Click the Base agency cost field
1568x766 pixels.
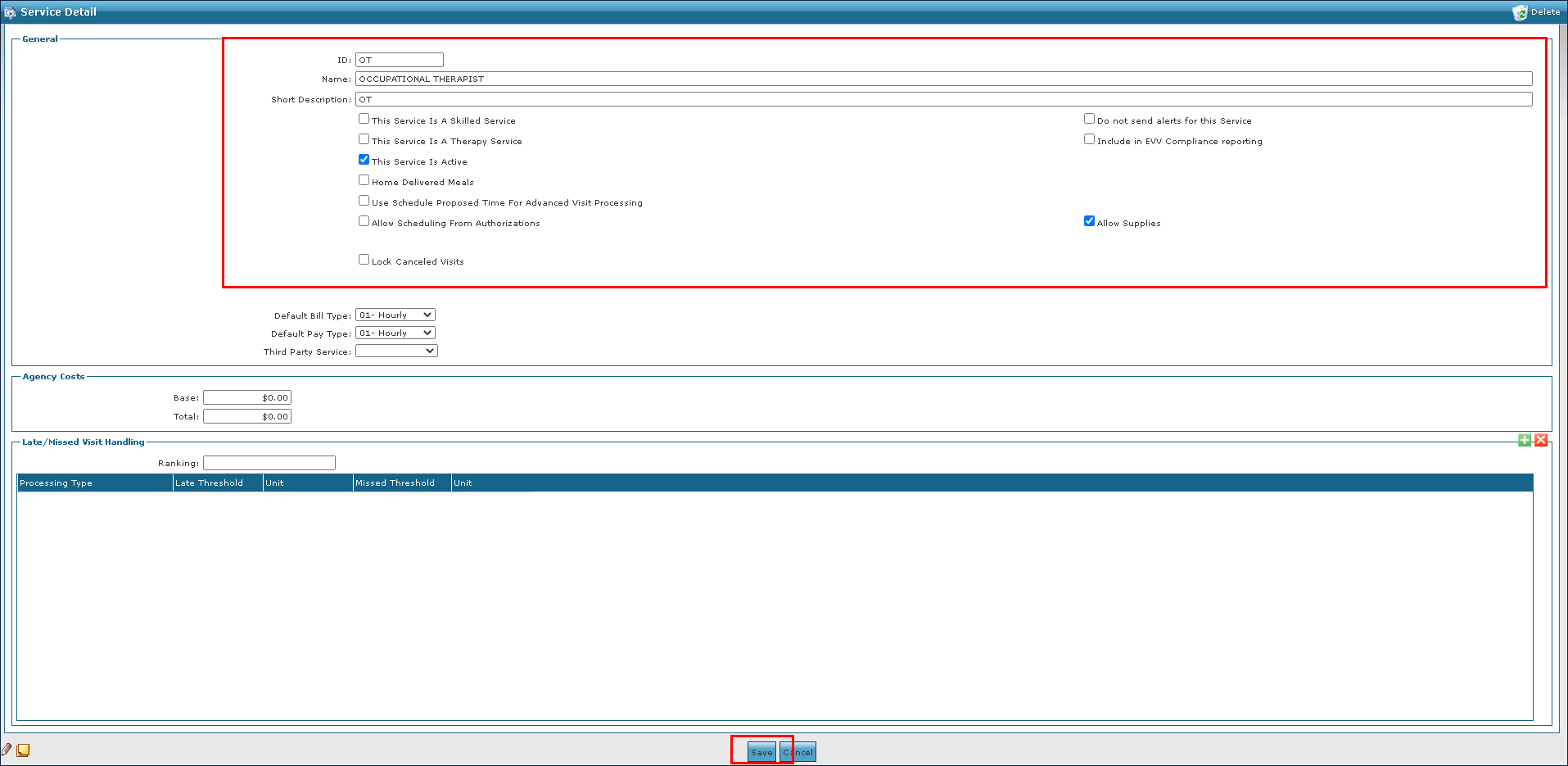pos(247,398)
